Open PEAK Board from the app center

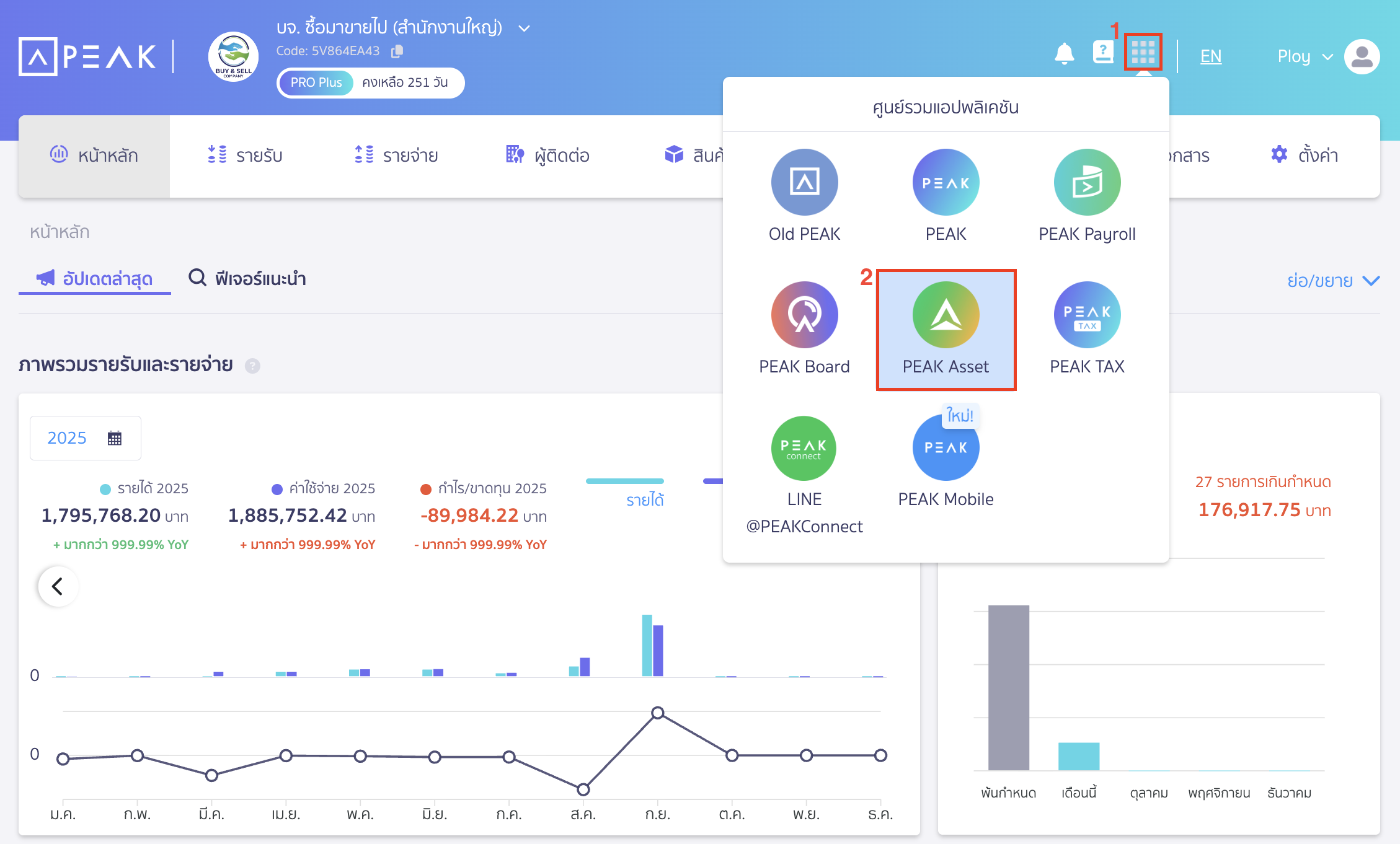click(x=804, y=328)
